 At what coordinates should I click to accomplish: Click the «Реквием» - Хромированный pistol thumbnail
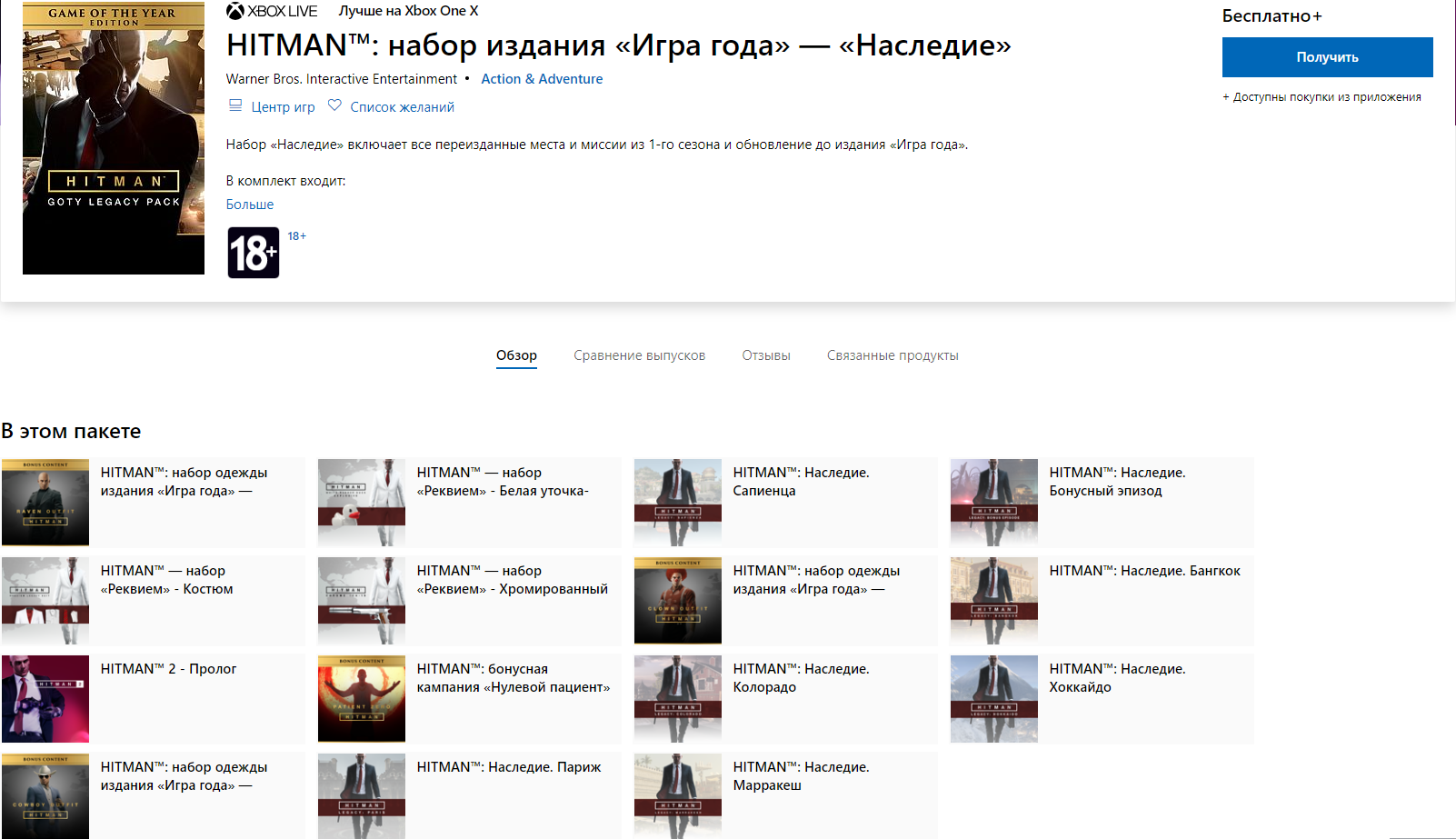pos(362,601)
